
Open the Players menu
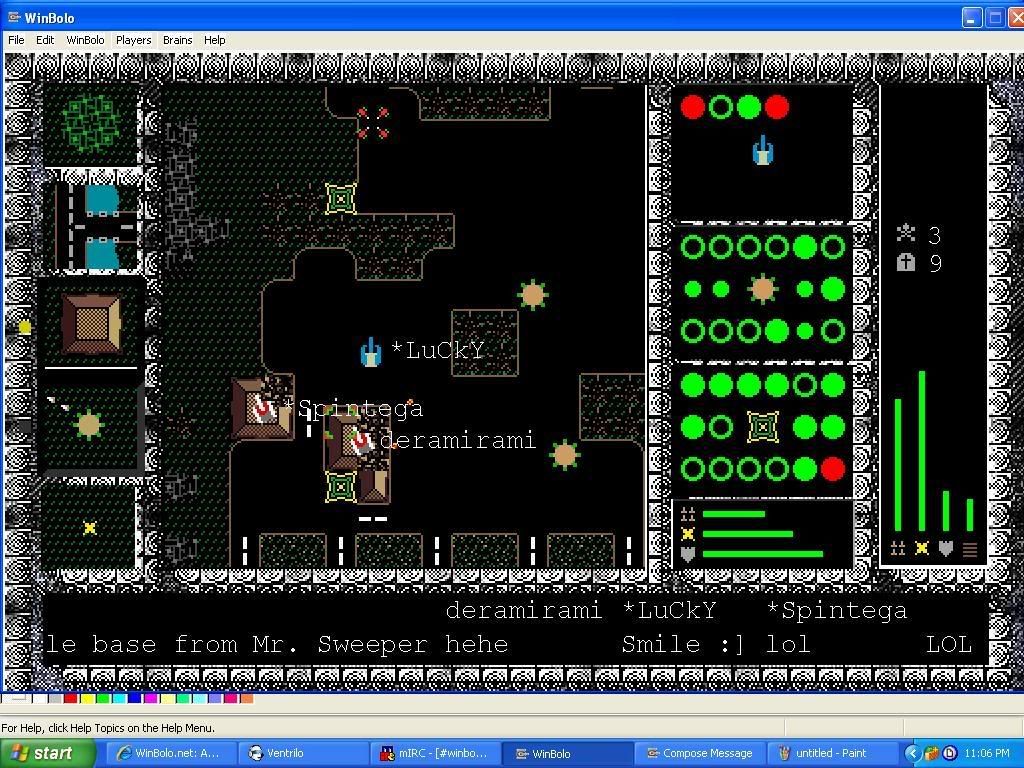[133, 40]
